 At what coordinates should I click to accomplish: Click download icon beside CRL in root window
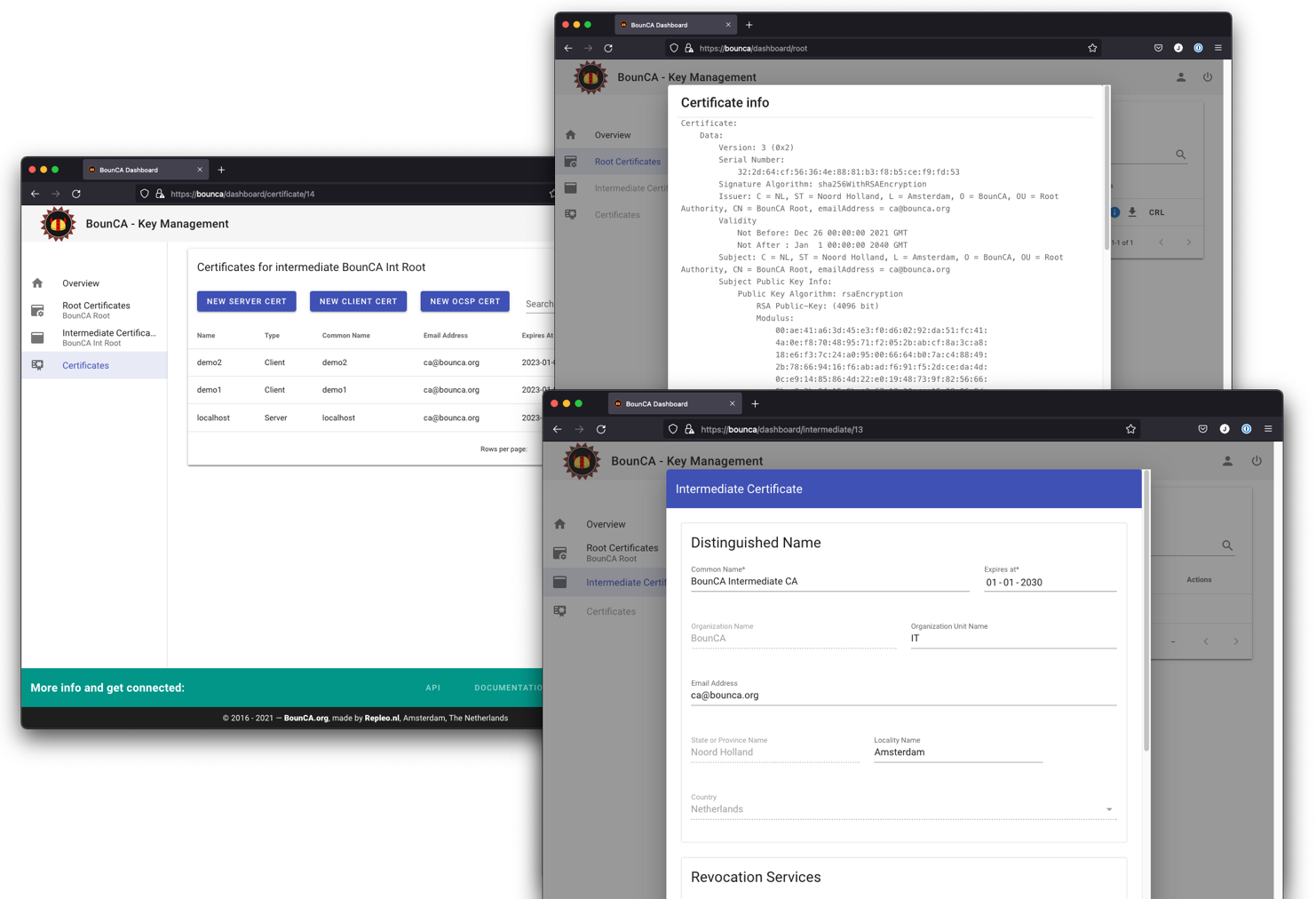[x=1132, y=212]
